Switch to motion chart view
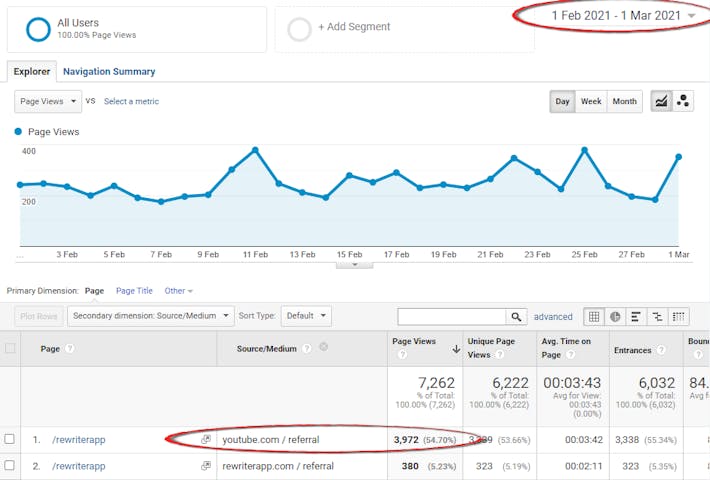The width and height of the screenshot is (710, 480). (684, 101)
